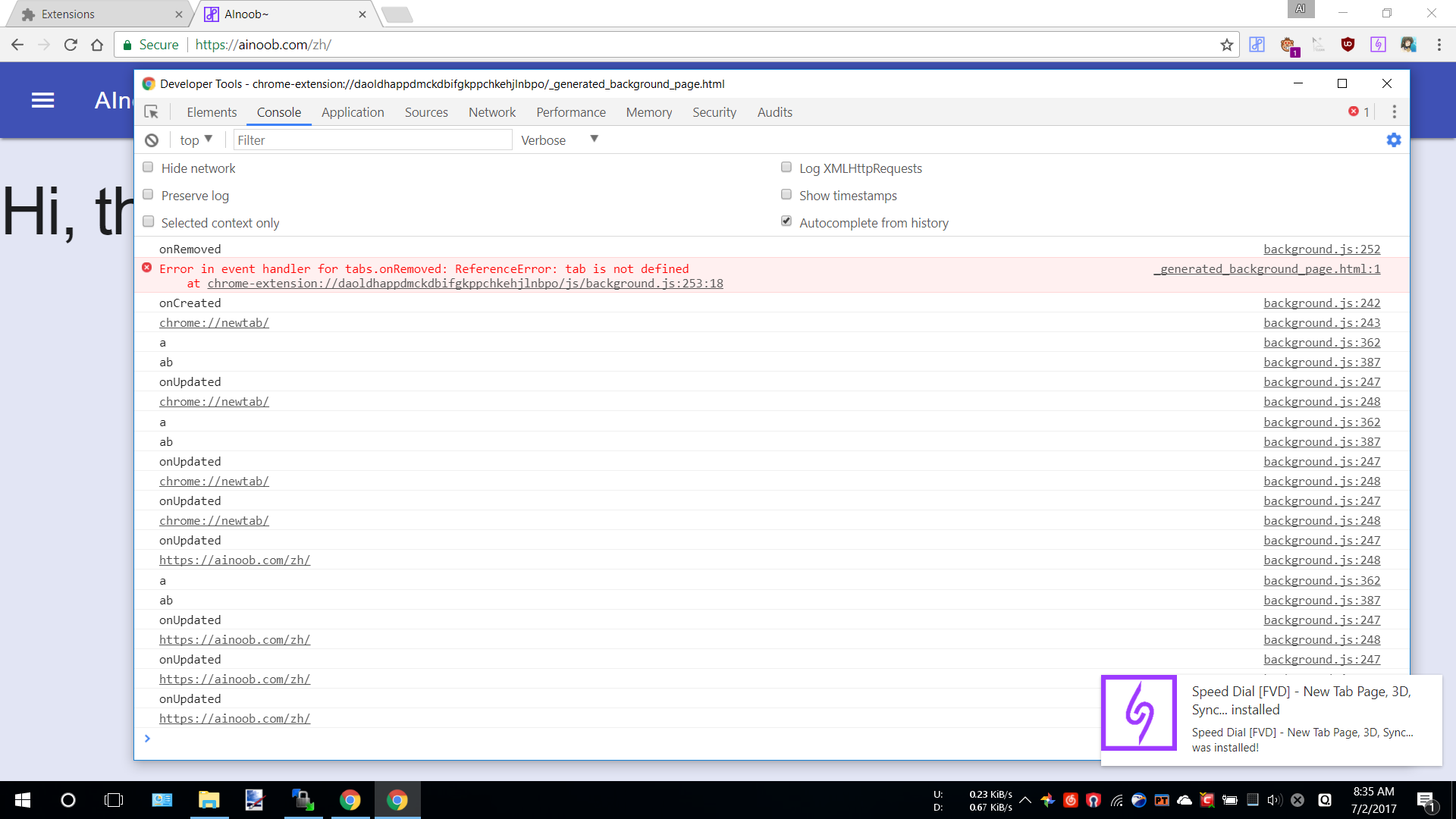Click the background.js:252 source link

pos(1321,249)
